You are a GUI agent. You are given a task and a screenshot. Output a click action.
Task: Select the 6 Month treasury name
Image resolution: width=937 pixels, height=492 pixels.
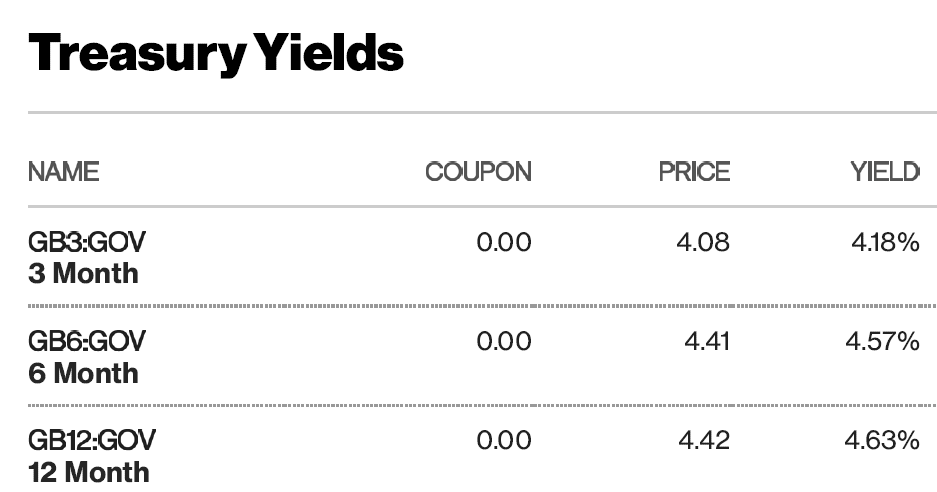pyautogui.click(x=83, y=374)
